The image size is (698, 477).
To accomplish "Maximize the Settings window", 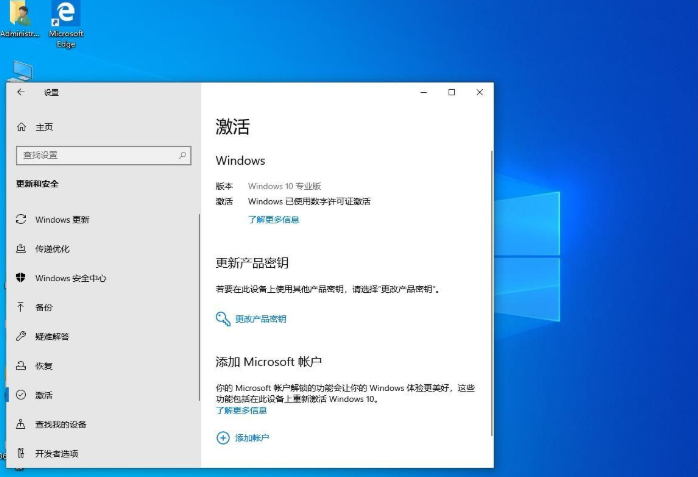I will 451,92.
